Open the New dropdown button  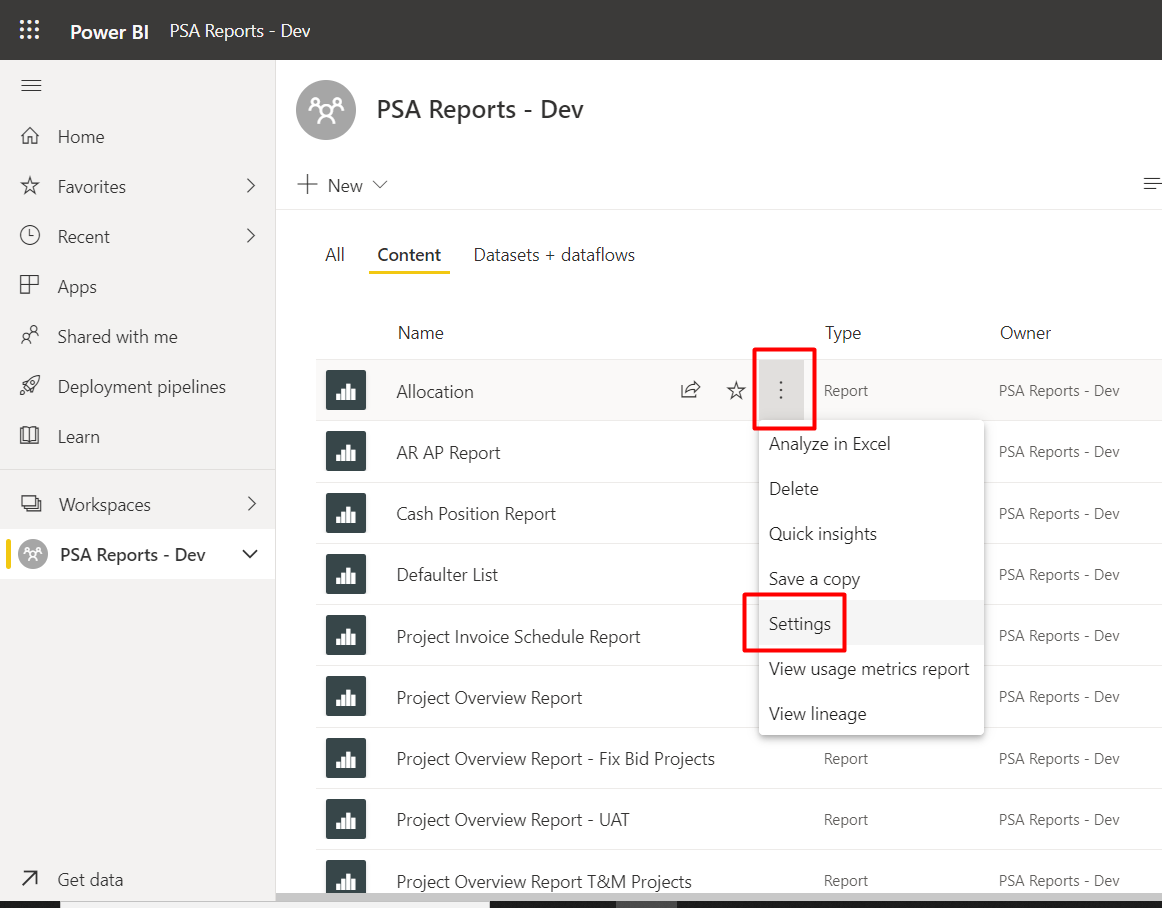(343, 185)
